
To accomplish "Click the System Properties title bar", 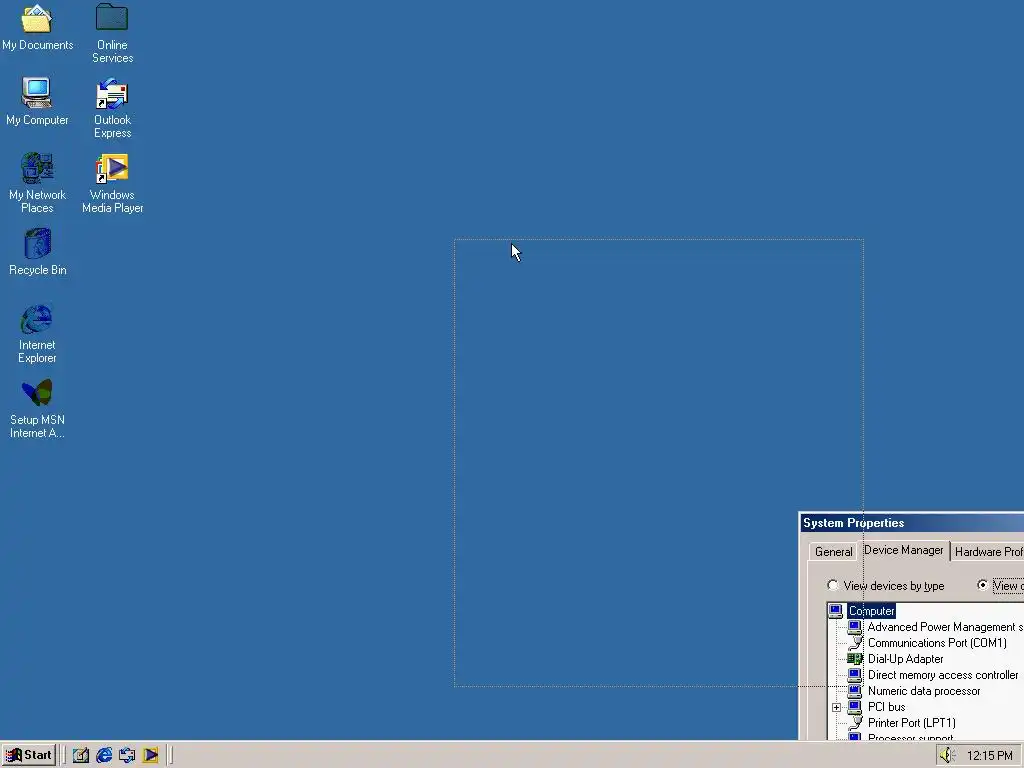I will click(912, 523).
